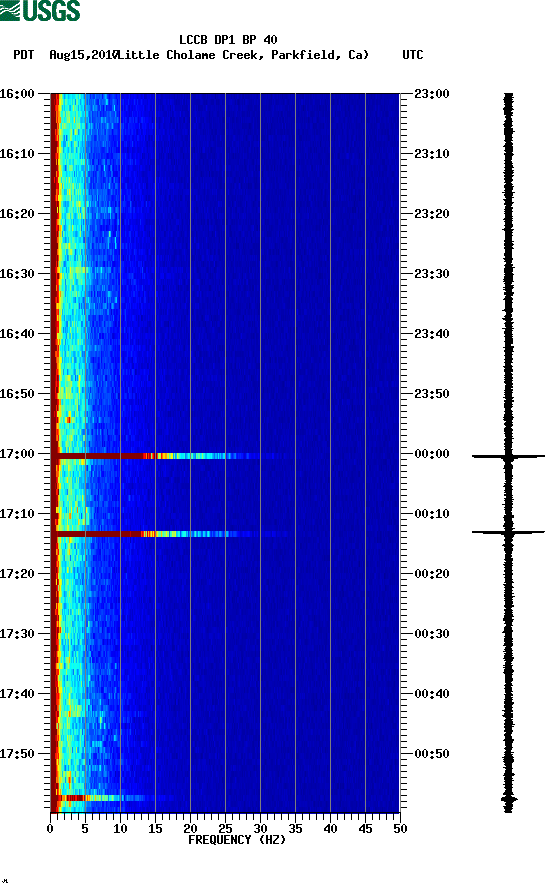Click the '10' frequency axis label

[x=120, y=829]
